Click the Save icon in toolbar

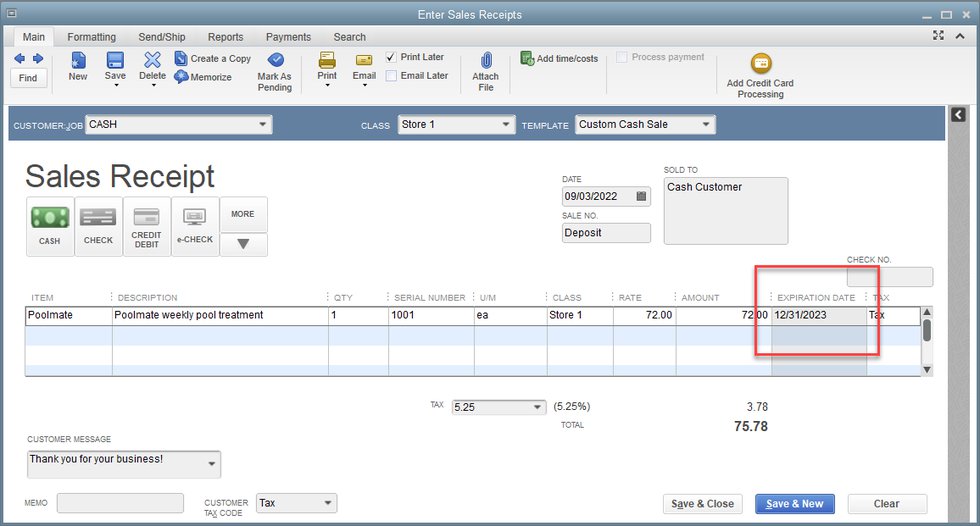115,61
